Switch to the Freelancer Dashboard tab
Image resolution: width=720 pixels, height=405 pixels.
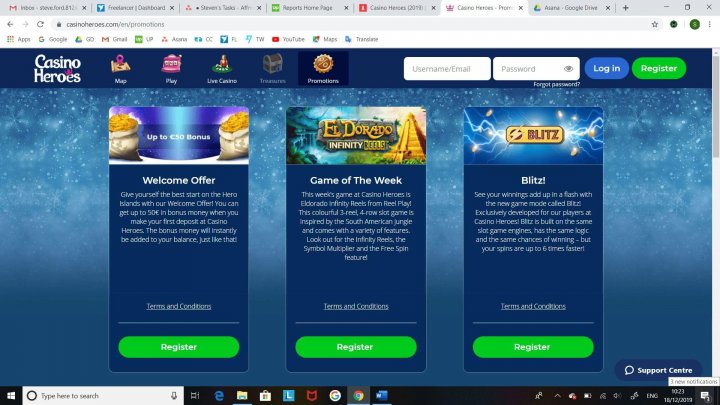pyautogui.click(x=136, y=8)
